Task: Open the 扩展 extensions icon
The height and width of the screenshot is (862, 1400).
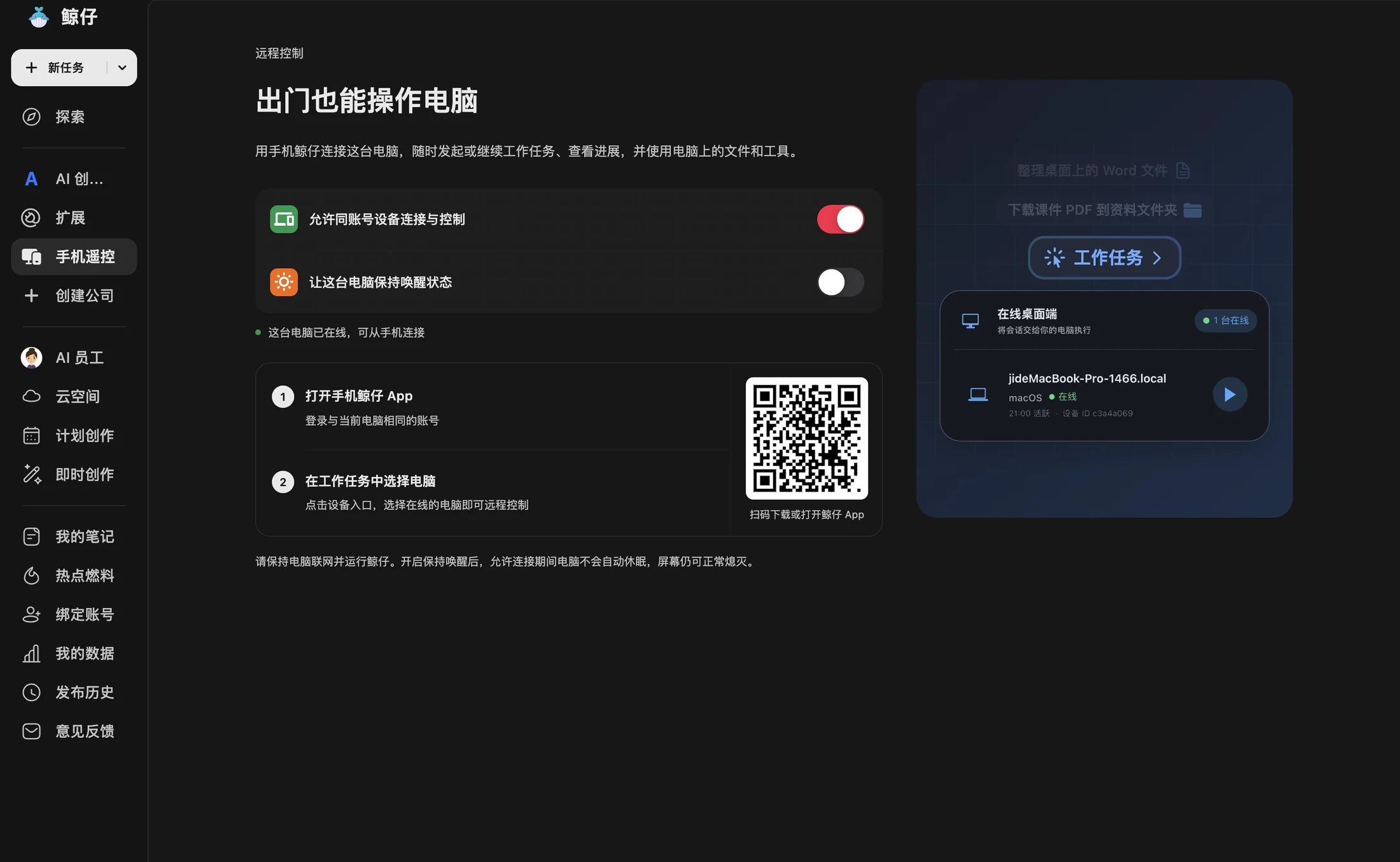Action: (31, 218)
